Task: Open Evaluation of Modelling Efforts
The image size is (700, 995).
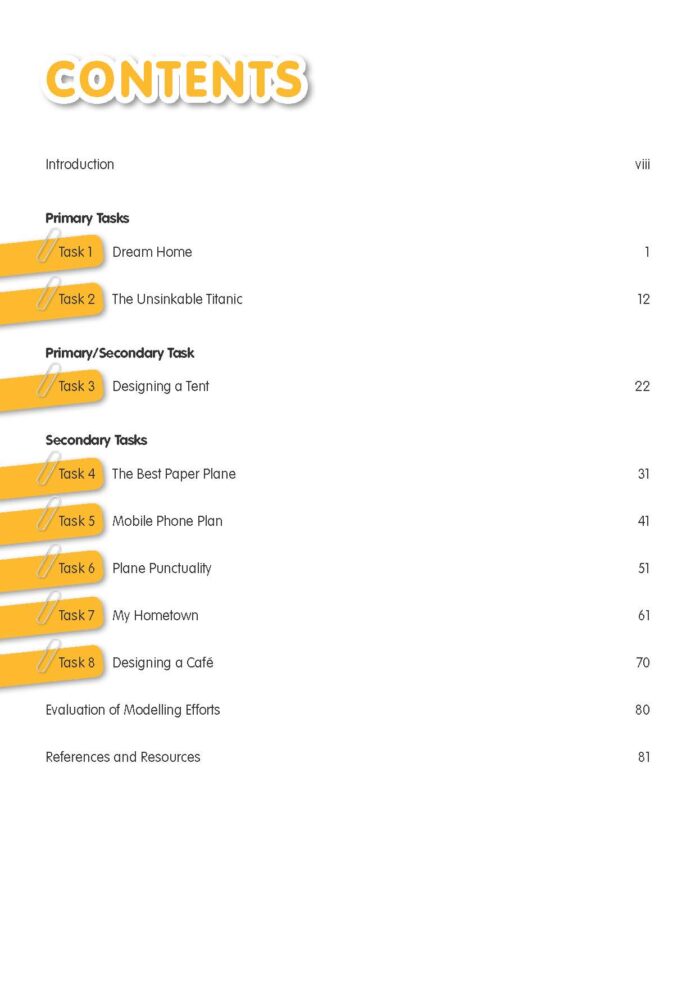Action: 133,710
